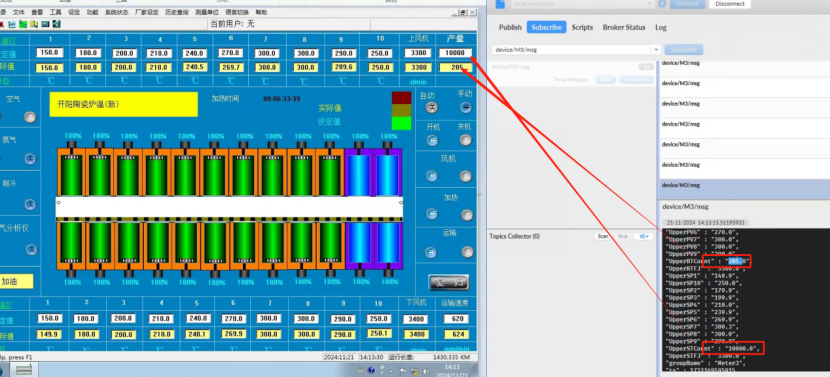830x377 pixels.
Task: Click the 加油 button
Action: click(x=16, y=282)
